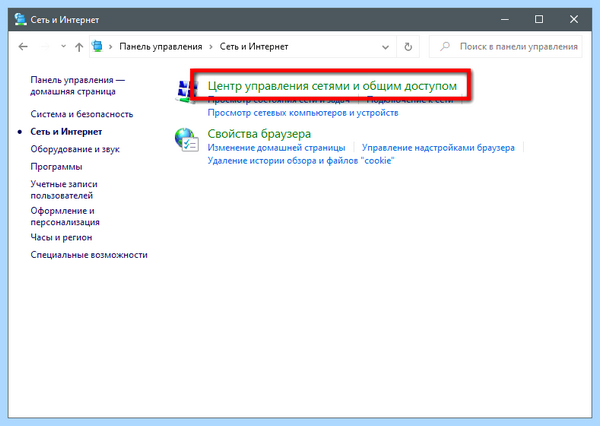
Task: Click the browser properties globe icon
Action: [186, 140]
